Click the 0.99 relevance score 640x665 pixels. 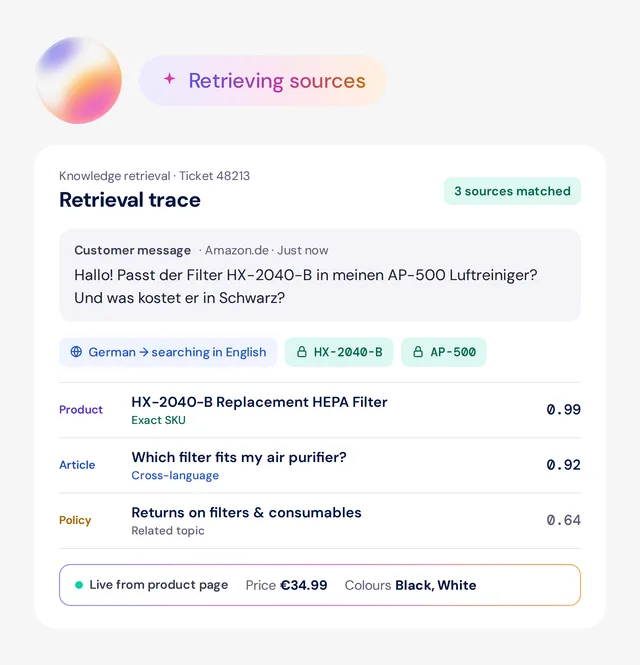[564, 410]
